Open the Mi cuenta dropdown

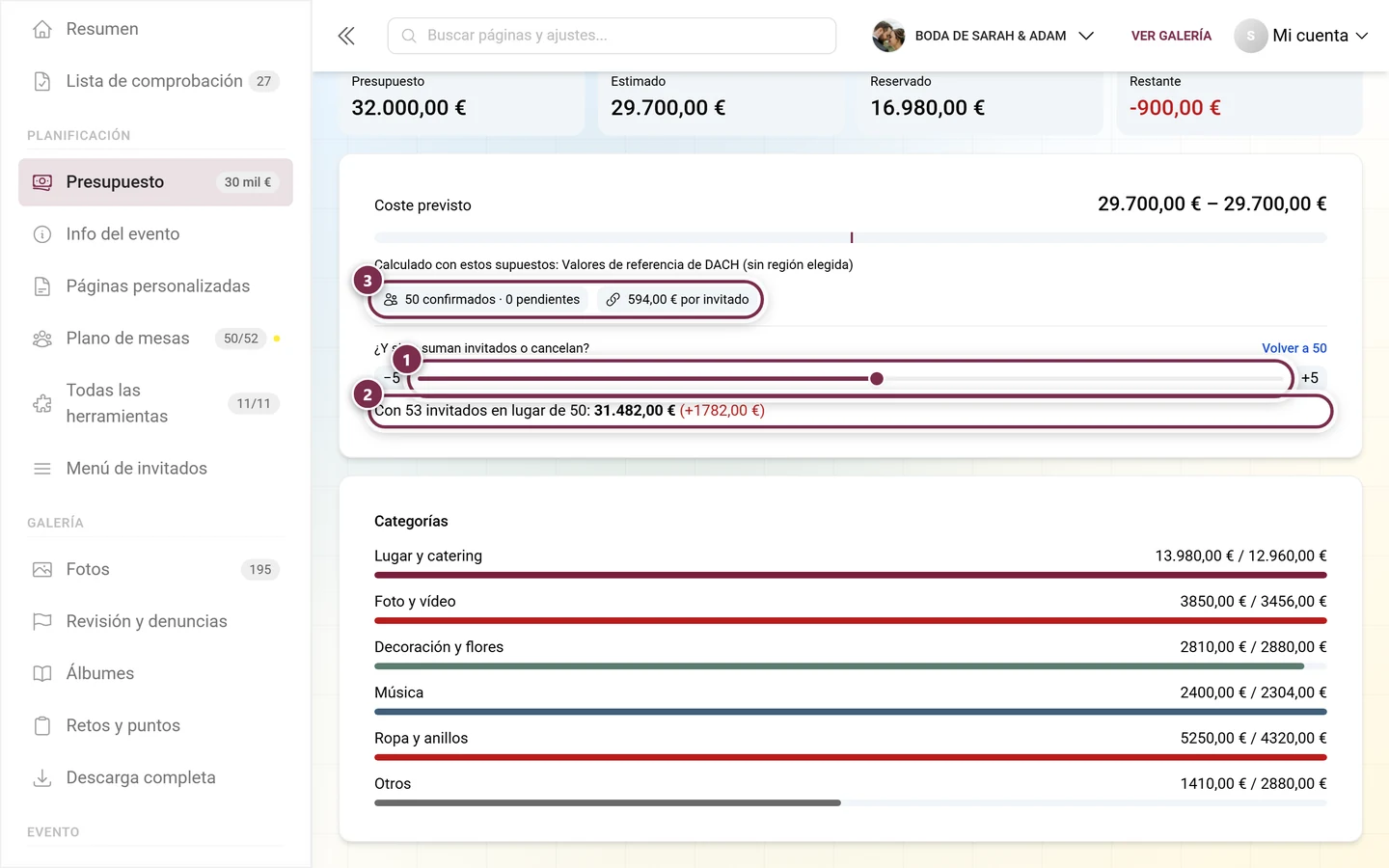point(1301,36)
